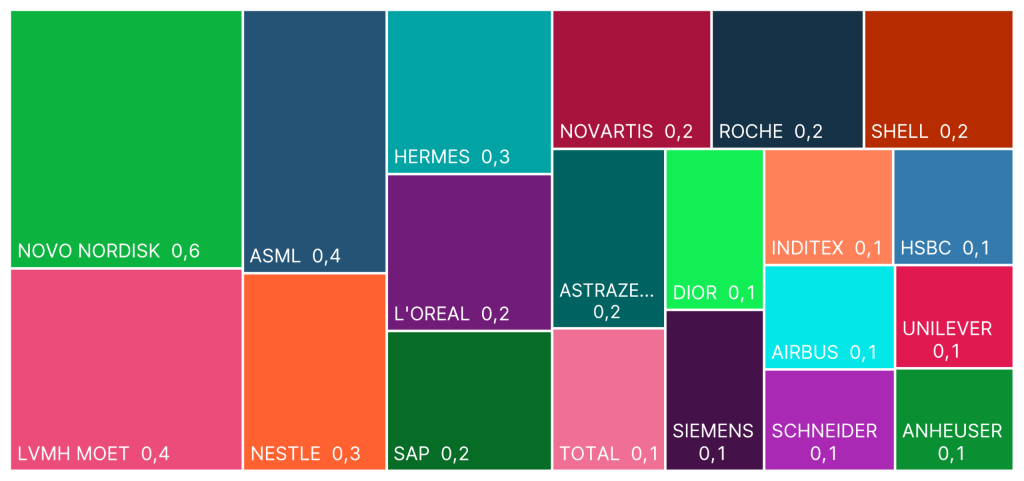Click the NOVO NORDISK treemap tile

[x=126, y=139]
